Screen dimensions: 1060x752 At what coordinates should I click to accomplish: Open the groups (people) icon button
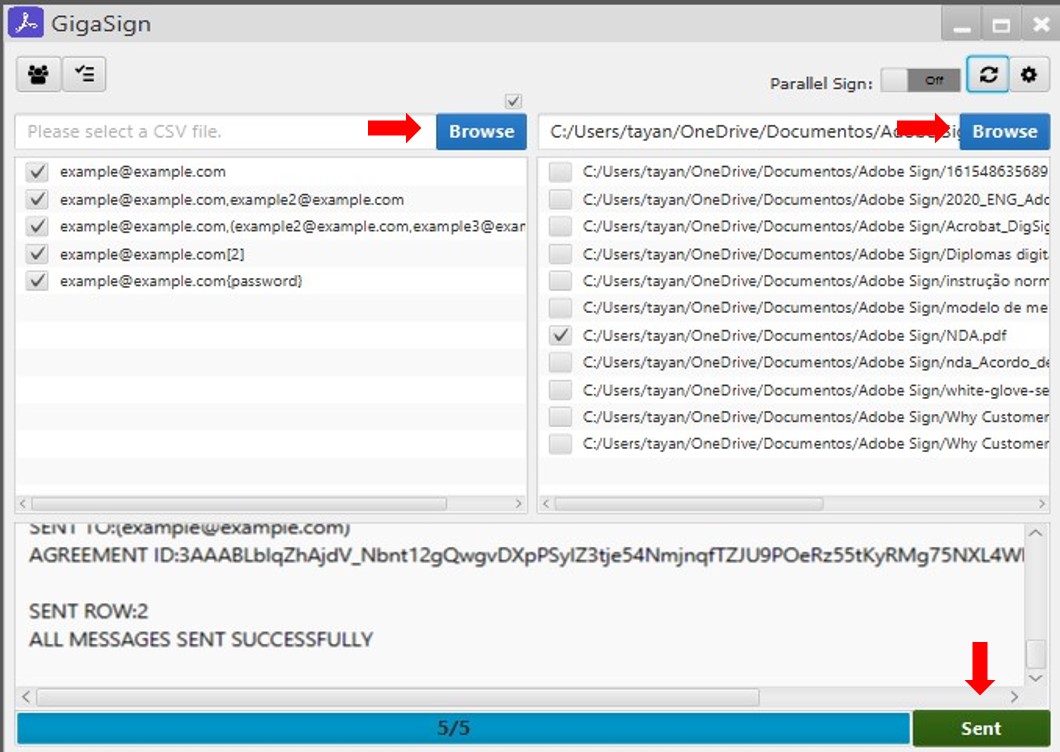[x=39, y=74]
